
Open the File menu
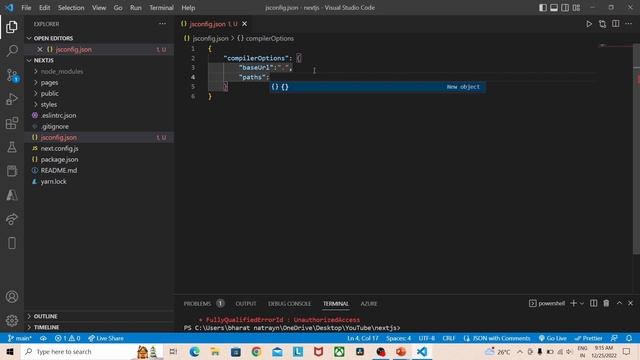pos(26,8)
